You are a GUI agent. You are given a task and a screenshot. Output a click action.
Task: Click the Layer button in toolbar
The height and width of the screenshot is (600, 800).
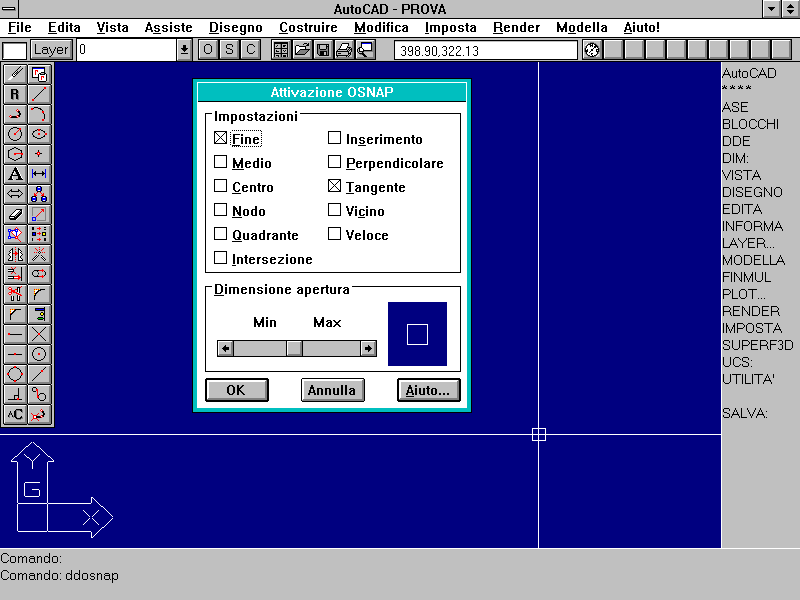click(x=51, y=50)
